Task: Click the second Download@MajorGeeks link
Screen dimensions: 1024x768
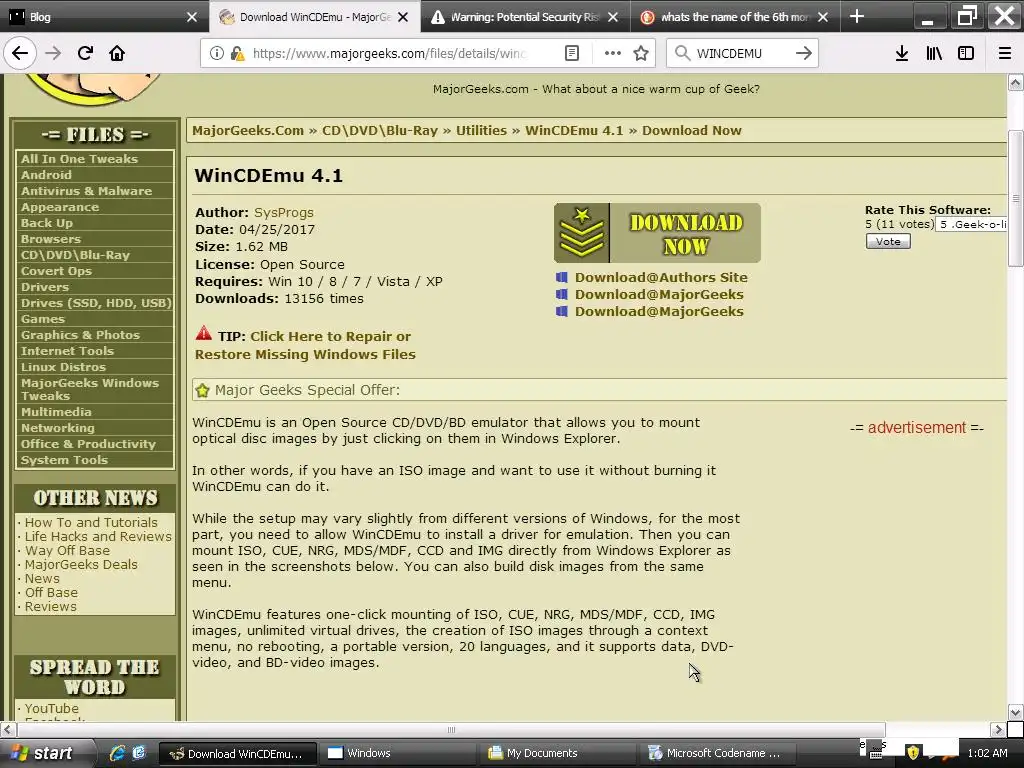Action: (x=659, y=311)
